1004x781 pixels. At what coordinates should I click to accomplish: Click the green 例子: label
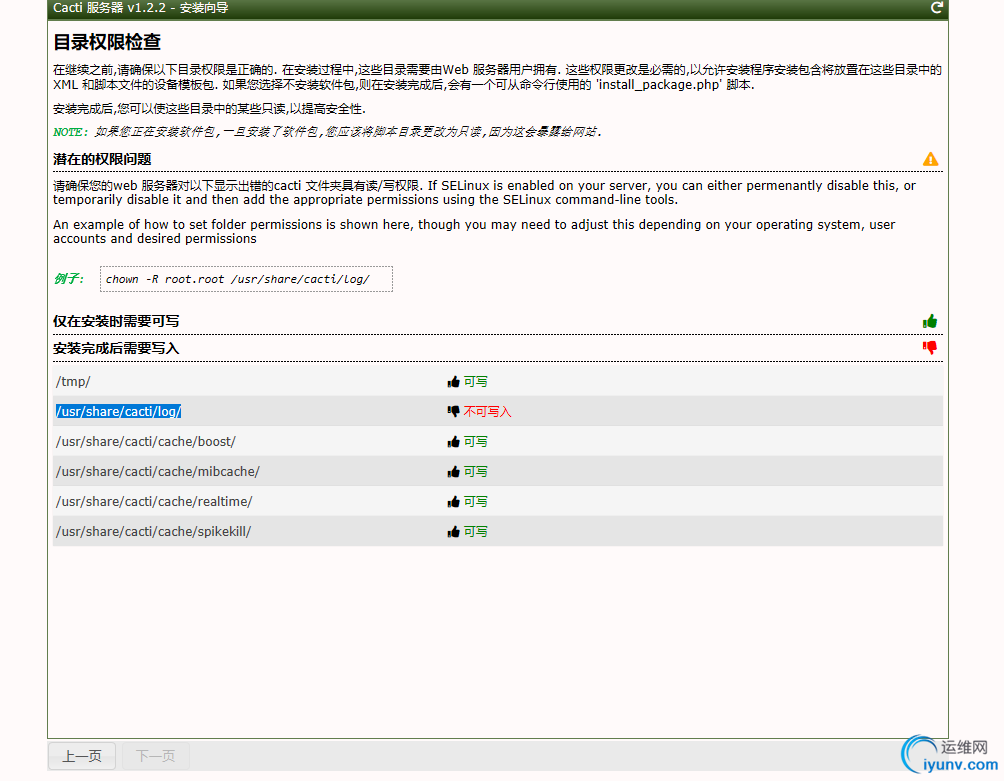69,278
